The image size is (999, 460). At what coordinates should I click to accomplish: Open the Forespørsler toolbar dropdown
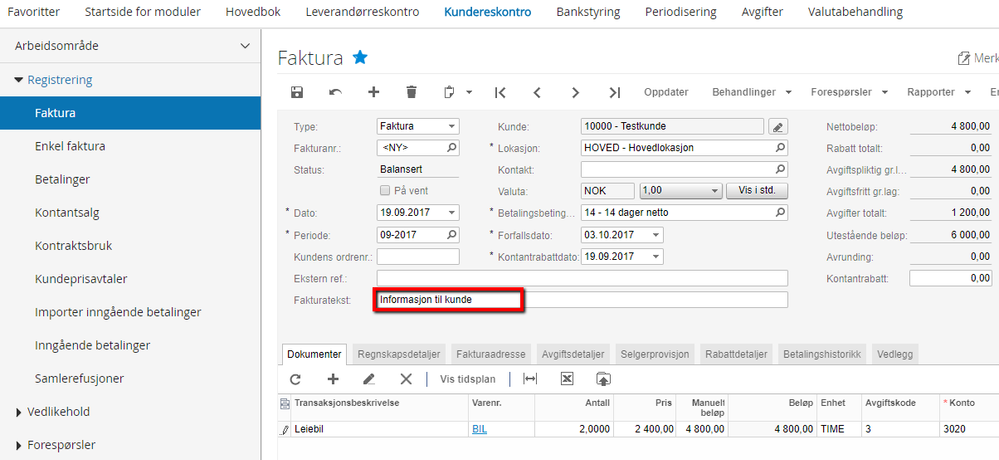(849, 92)
